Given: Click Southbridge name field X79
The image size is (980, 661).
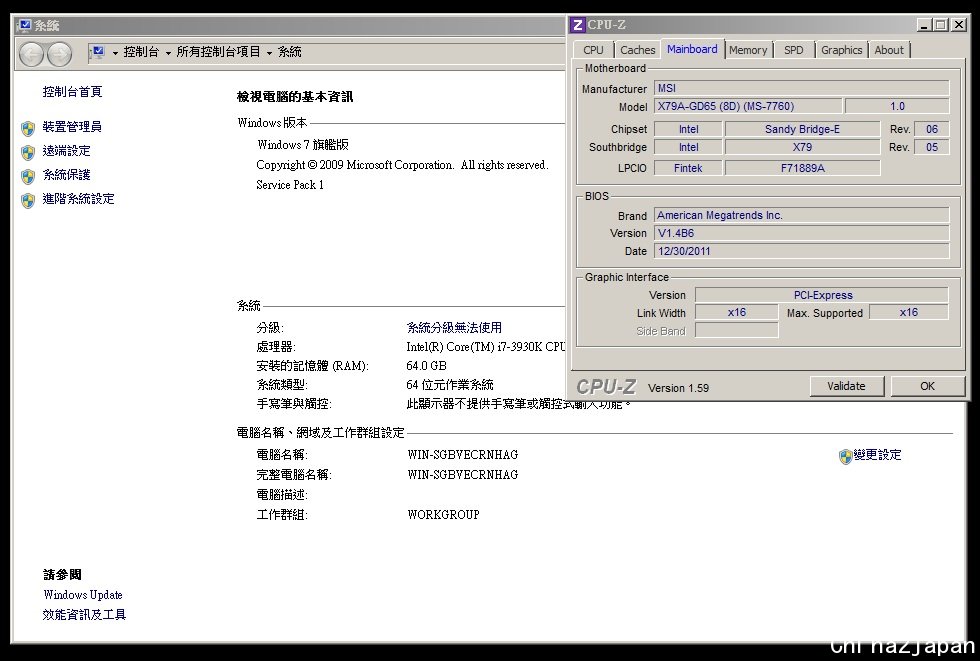Looking at the screenshot, I should pos(802,147).
